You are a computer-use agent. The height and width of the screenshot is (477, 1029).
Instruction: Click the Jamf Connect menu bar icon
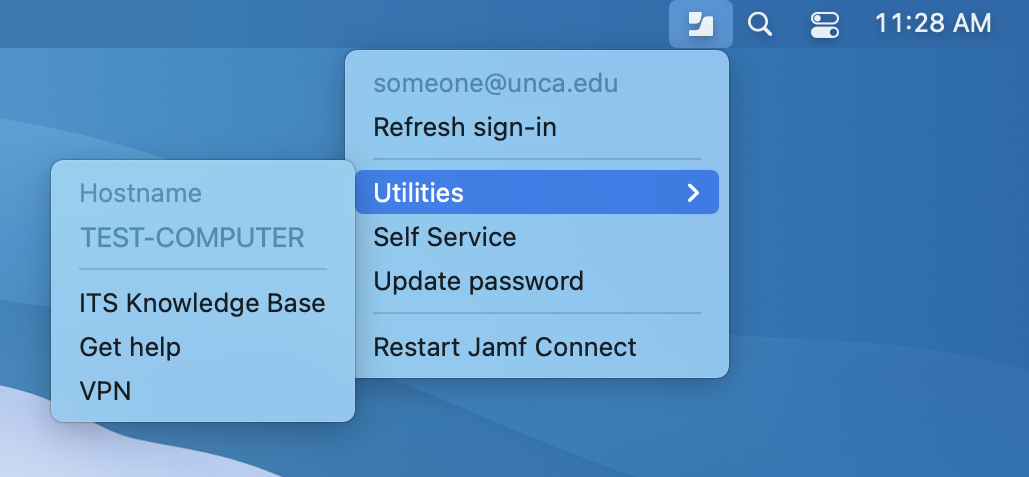[700, 24]
